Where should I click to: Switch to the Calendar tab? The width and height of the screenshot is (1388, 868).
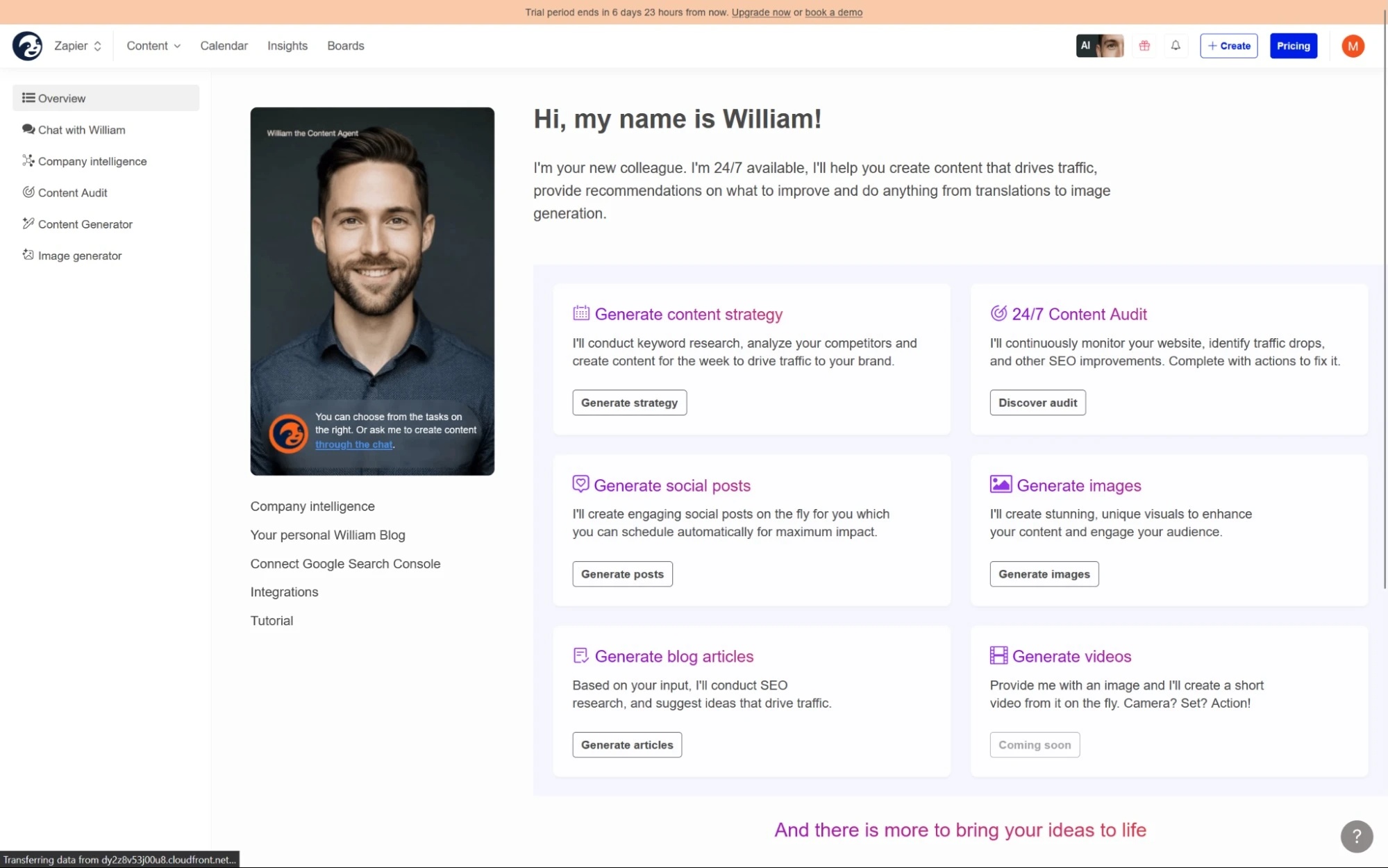point(224,46)
